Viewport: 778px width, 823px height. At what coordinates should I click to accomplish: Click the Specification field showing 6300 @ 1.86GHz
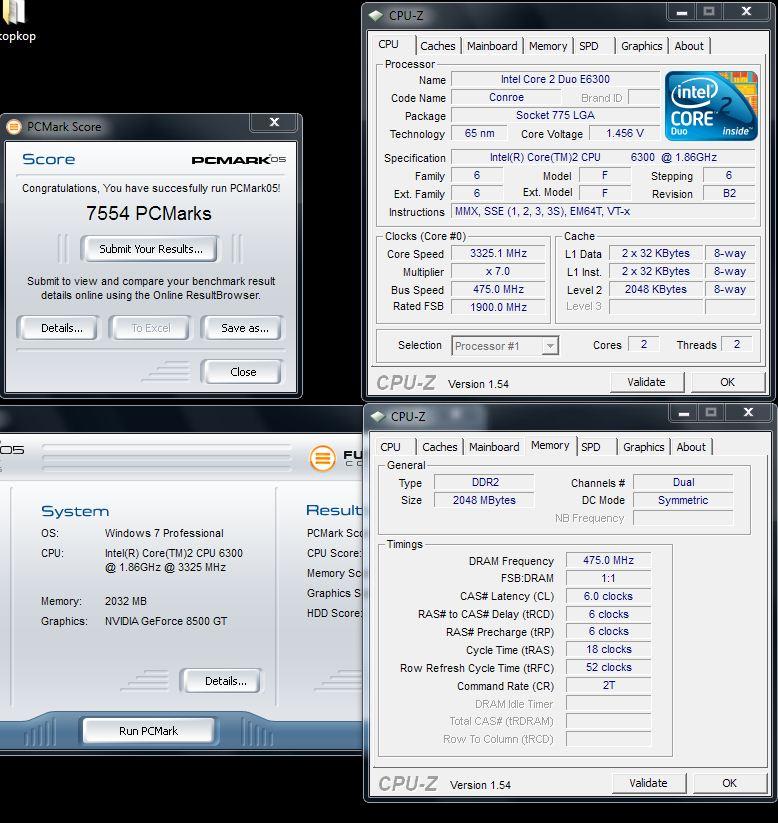point(603,157)
